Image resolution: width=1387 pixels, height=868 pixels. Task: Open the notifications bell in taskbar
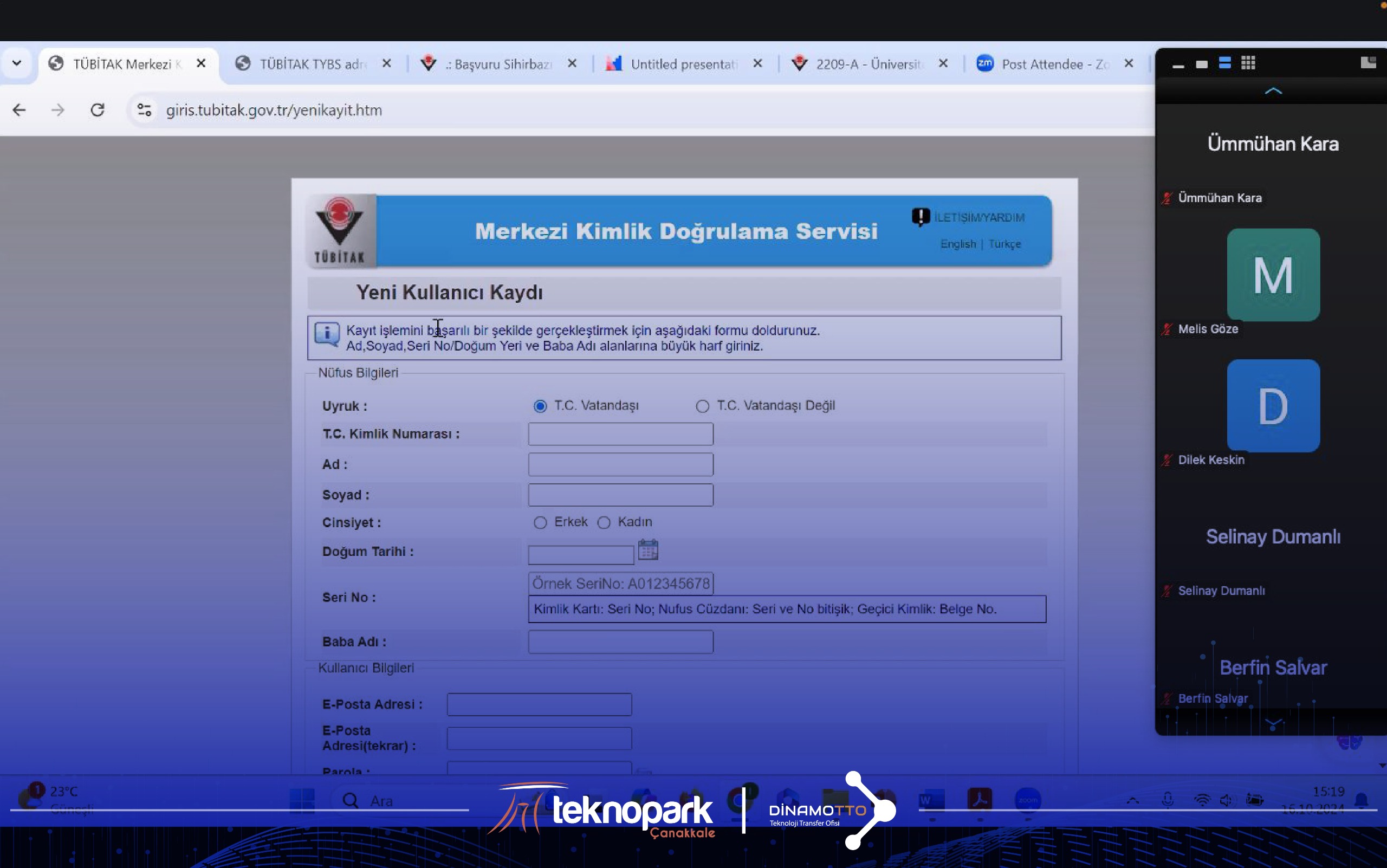click(x=1361, y=800)
